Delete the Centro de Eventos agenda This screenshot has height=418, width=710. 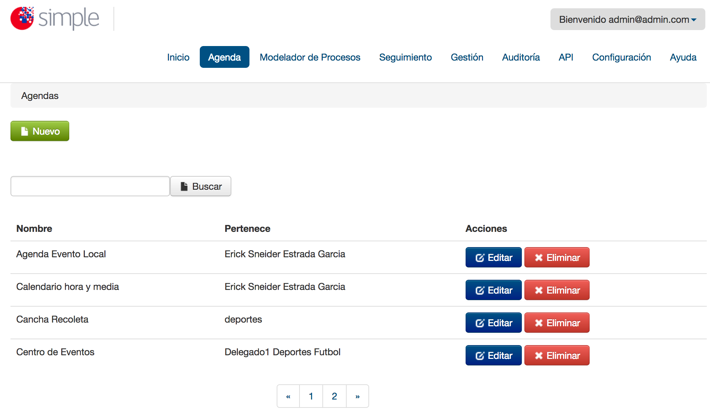(x=557, y=355)
